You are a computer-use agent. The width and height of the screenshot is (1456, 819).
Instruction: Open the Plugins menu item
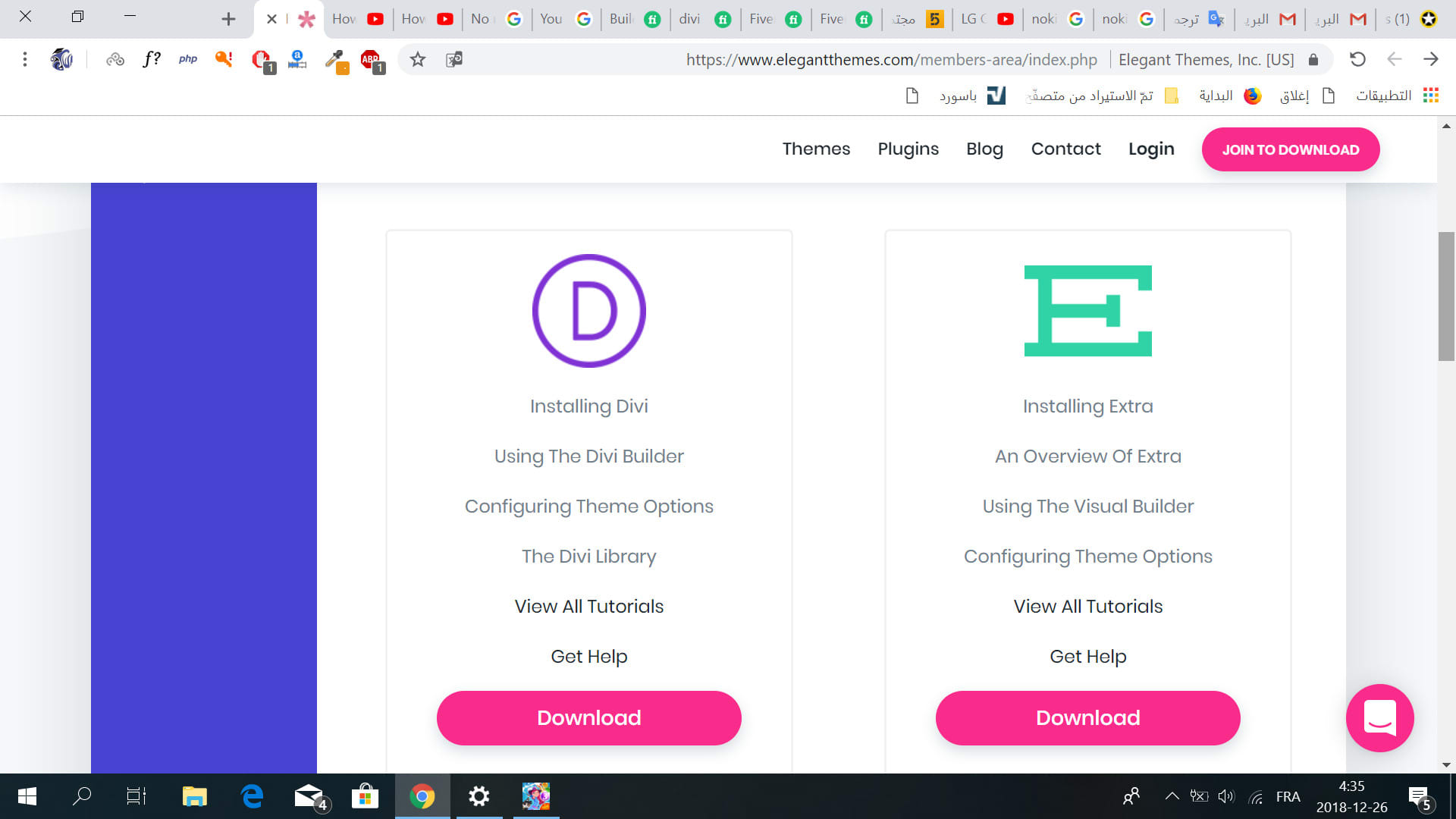908,149
